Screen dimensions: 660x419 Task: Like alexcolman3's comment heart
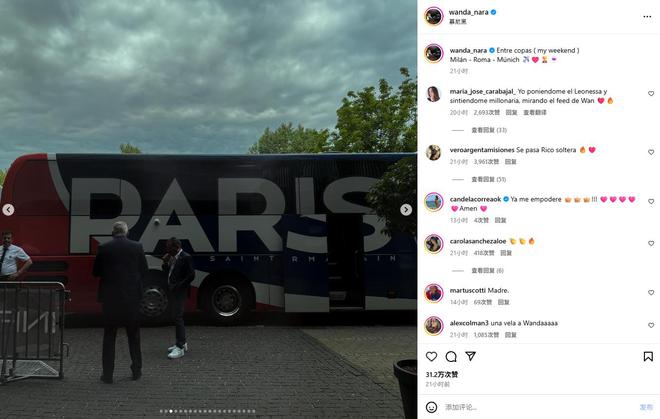[651, 325]
